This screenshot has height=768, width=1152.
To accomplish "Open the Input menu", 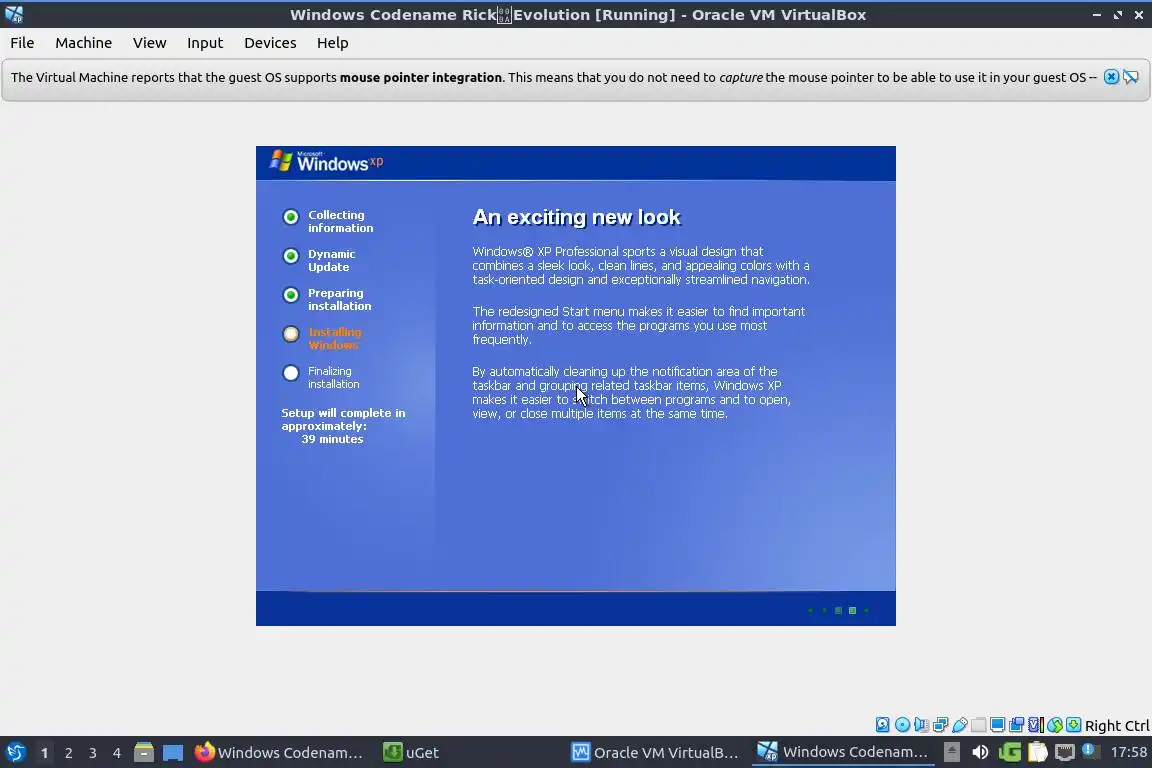I will point(204,43).
